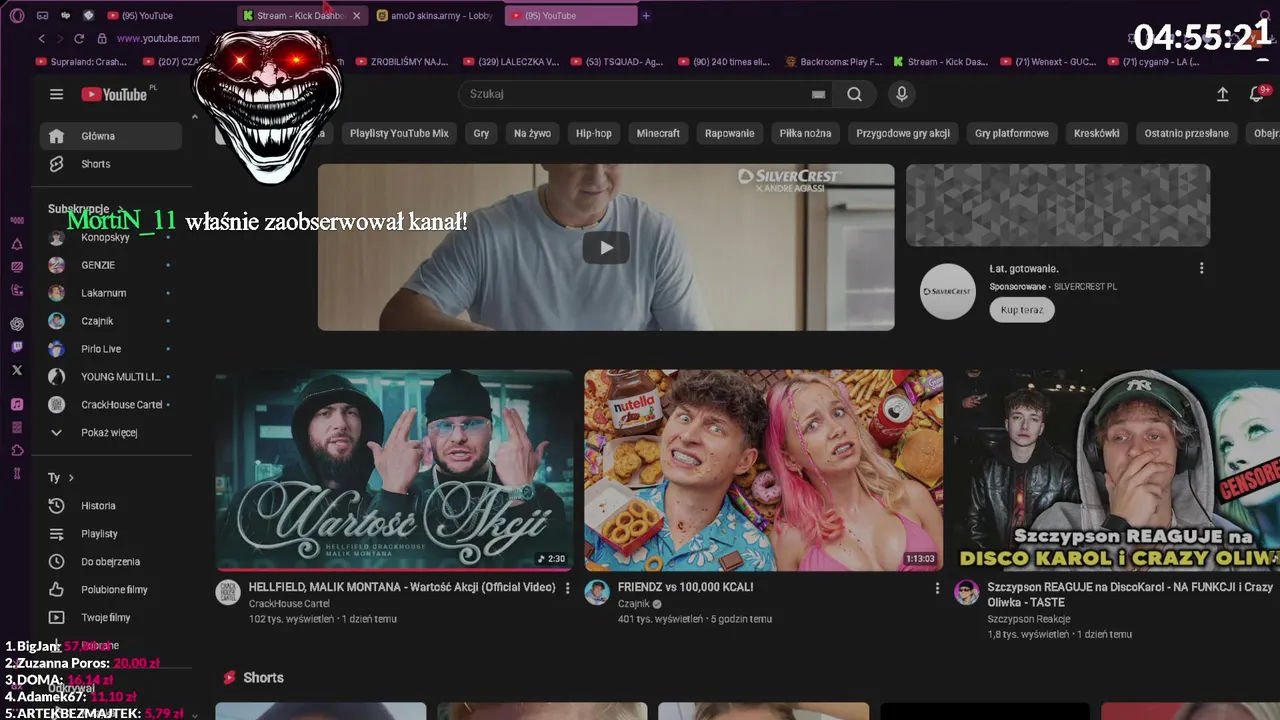1280x720 pixels.
Task: Open options menu of SilverCrest sponsored ad
Action: point(1201,268)
